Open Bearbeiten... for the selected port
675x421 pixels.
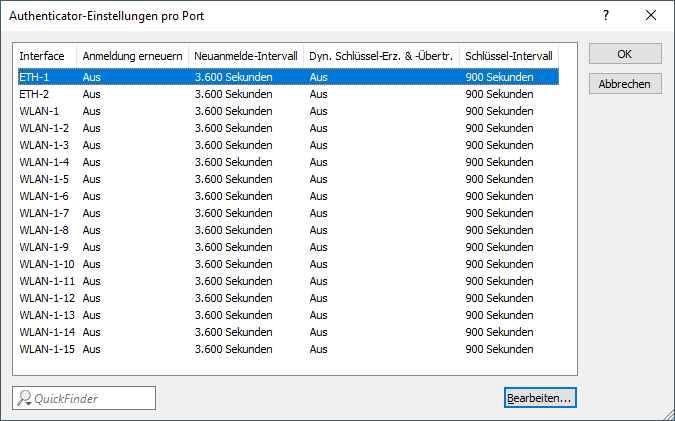tap(540, 398)
